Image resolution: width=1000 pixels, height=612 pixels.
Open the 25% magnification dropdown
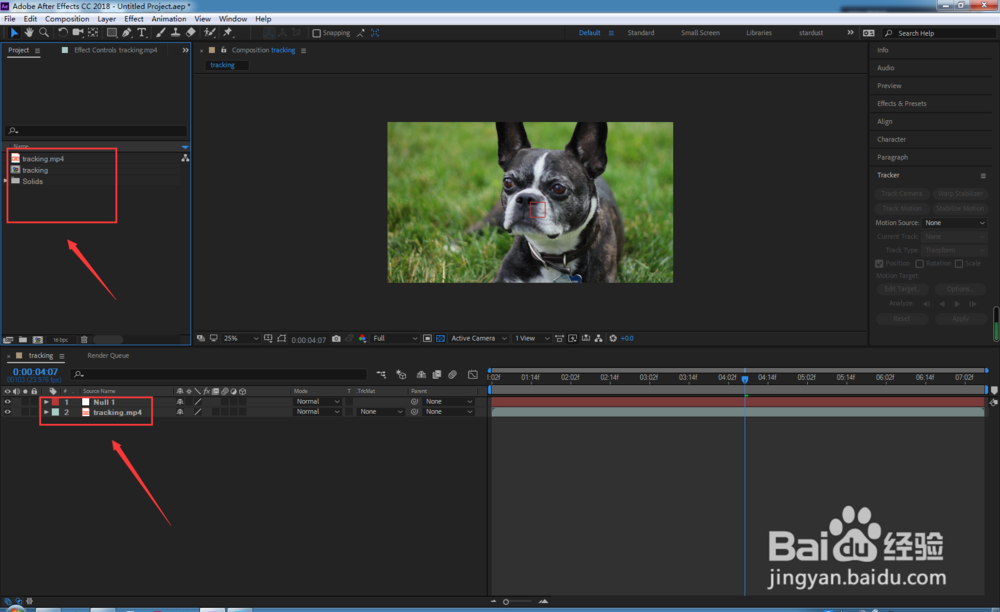pyautogui.click(x=240, y=339)
